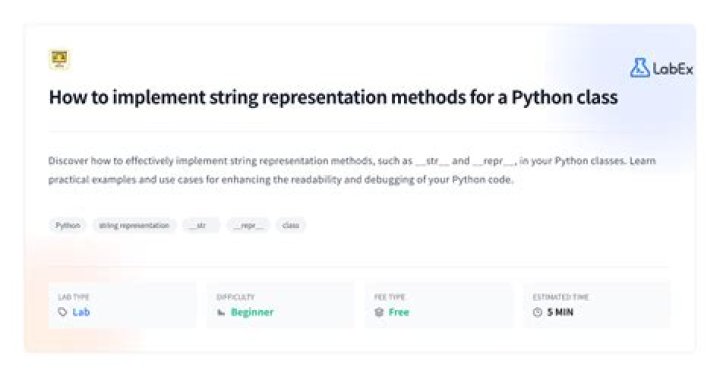The width and height of the screenshot is (720, 377).
Task: Click the Free fee type value
Action: (399, 312)
